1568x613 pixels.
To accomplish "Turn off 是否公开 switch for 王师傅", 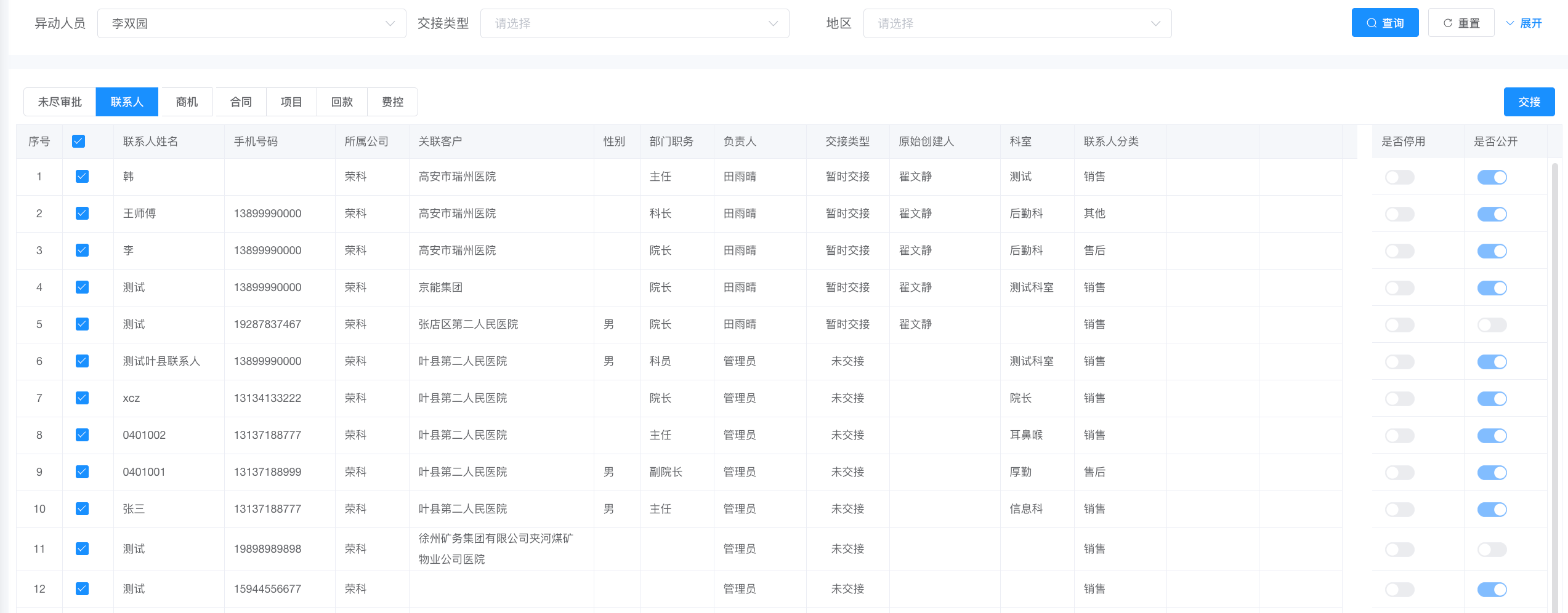I will point(1492,214).
